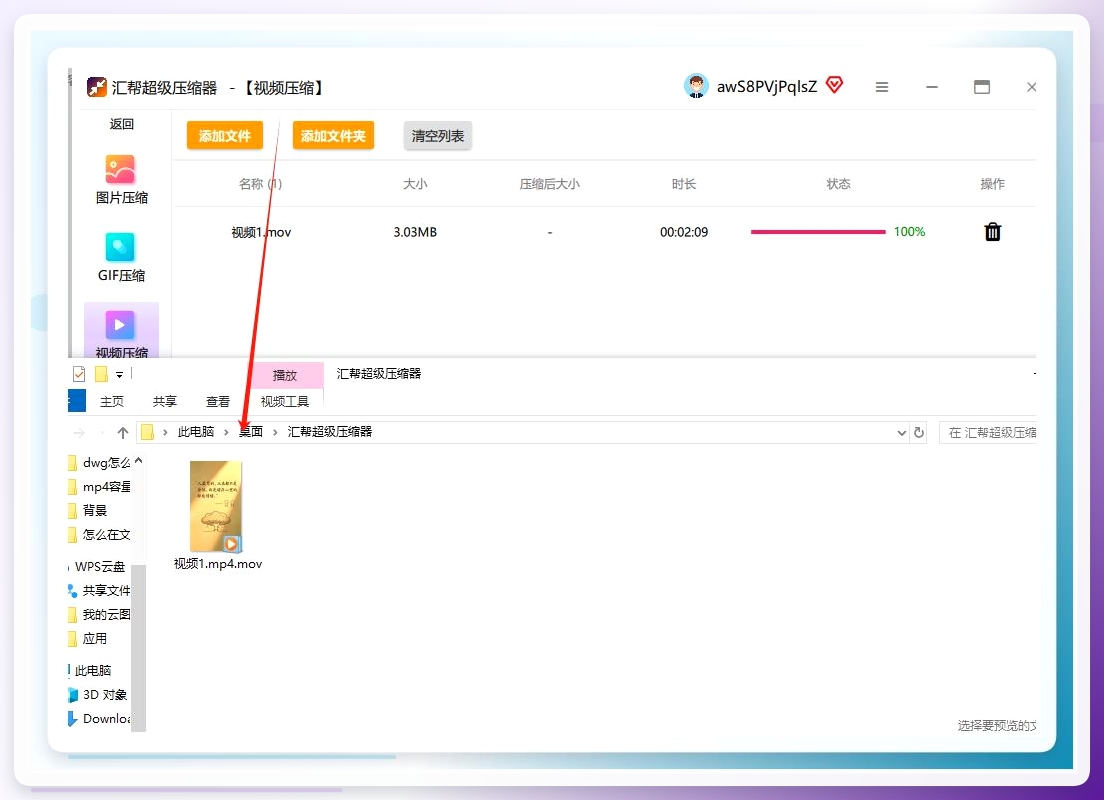Click the 3.03MB size cell
1104x800 pixels.
click(x=415, y=232)
